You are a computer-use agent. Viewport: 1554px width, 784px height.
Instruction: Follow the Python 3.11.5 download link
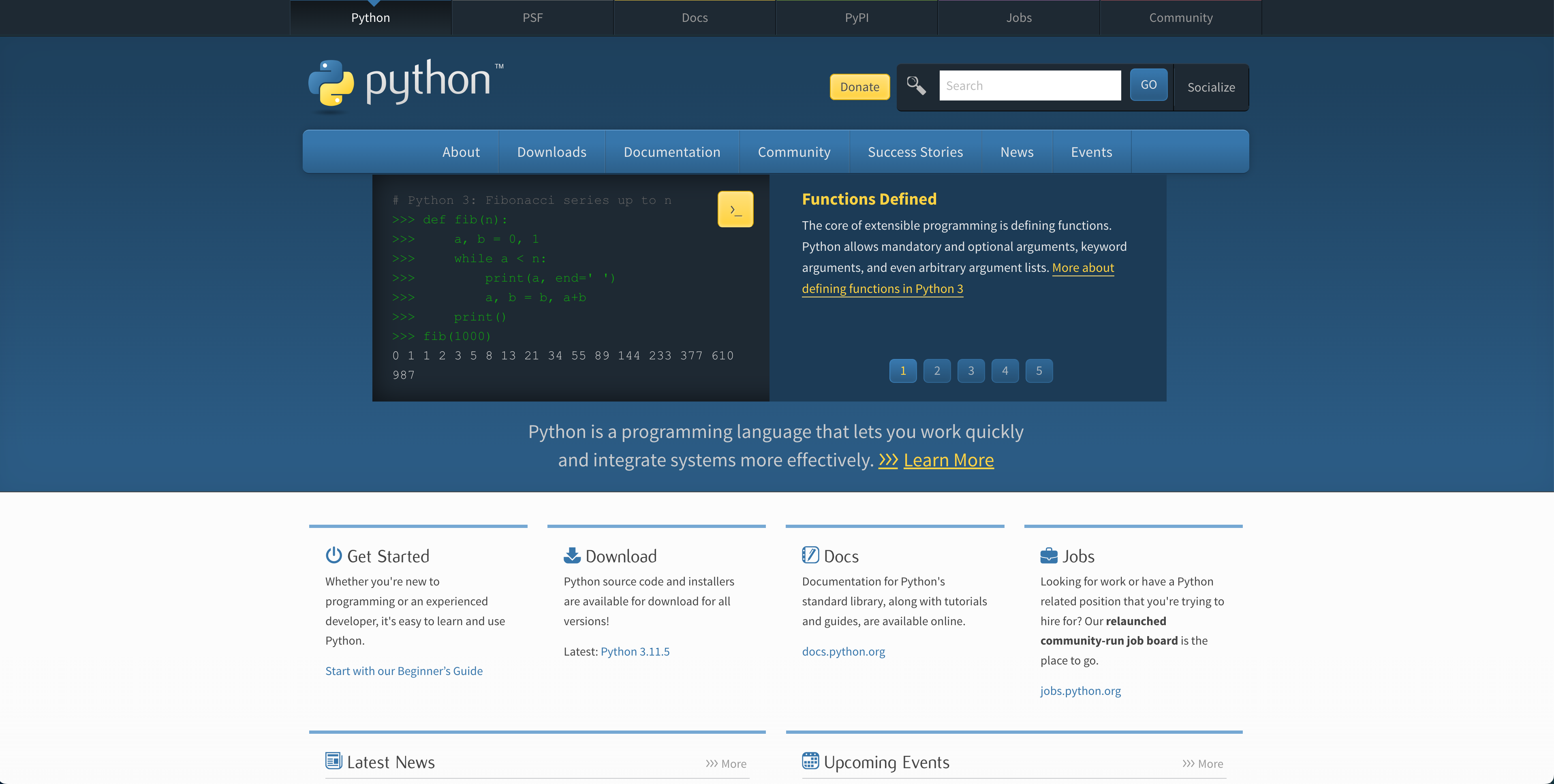[635, 652]
